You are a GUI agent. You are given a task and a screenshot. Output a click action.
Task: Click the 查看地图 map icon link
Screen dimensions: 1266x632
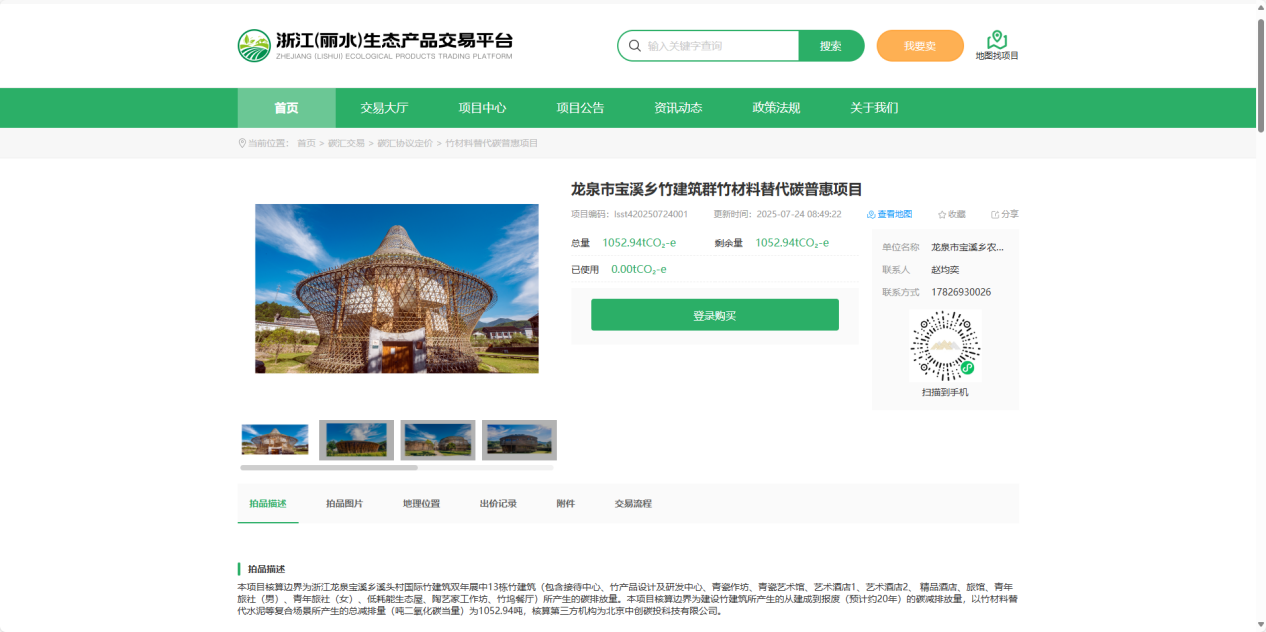point(871,214)
